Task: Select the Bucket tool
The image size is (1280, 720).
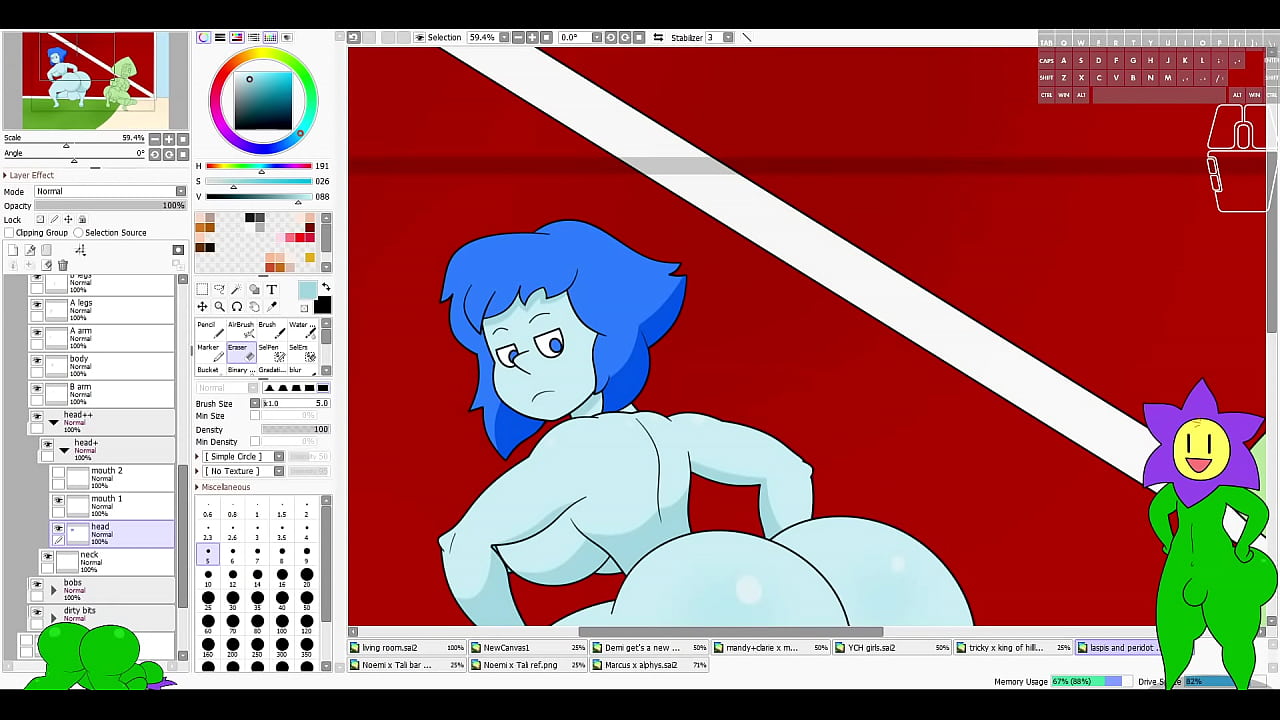Action: point(209,370)
